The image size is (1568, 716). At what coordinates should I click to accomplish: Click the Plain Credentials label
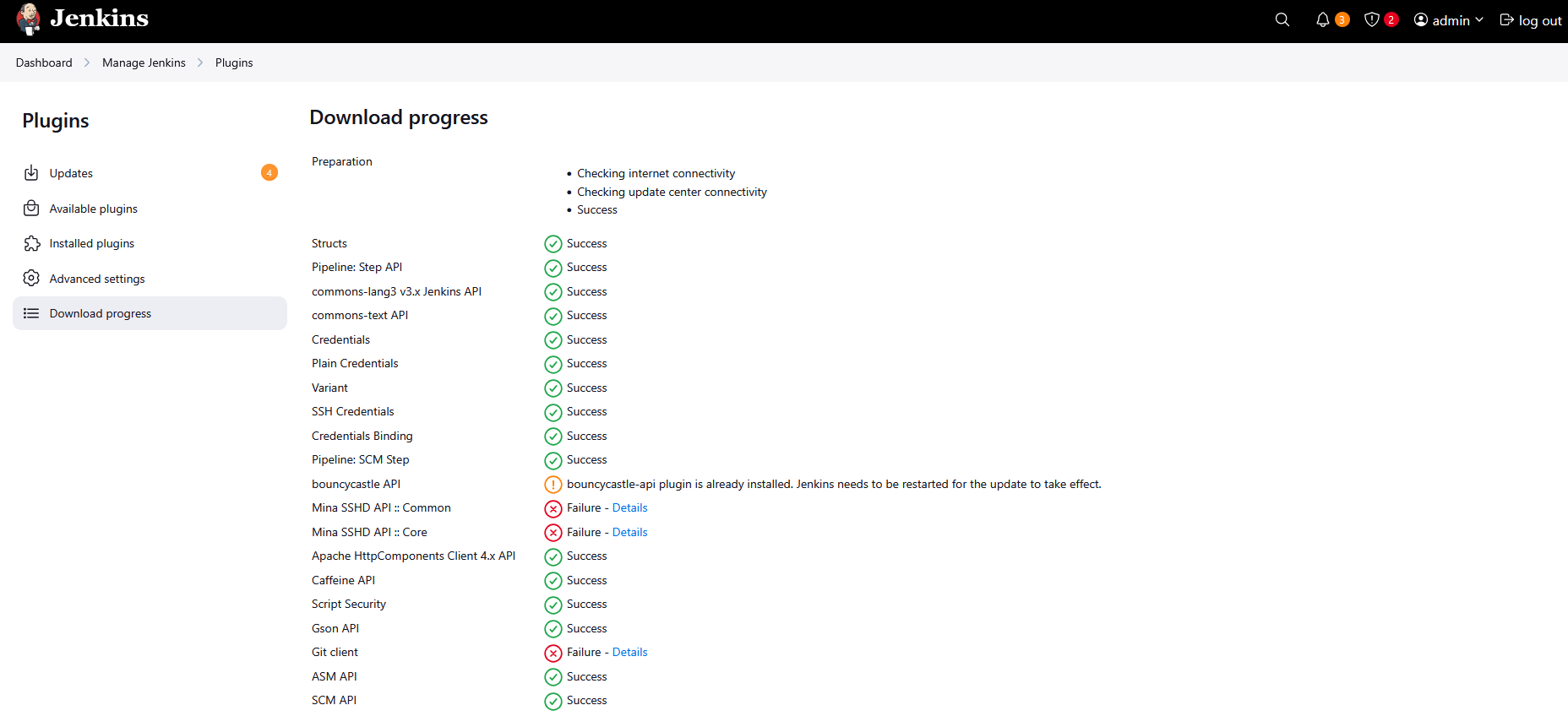[x=355, y=363]
